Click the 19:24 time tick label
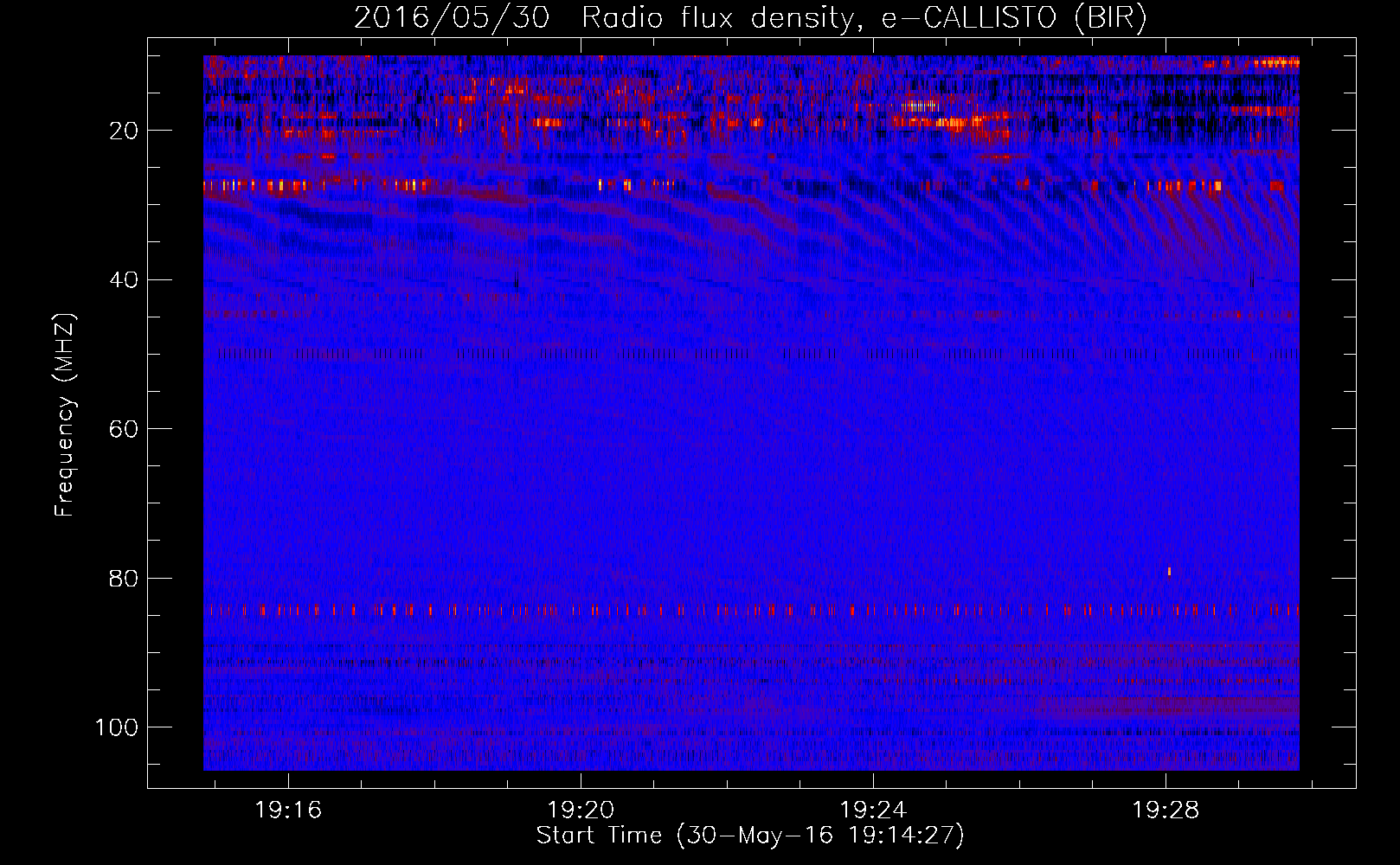 pyautogui.click(x=873, y=810)
